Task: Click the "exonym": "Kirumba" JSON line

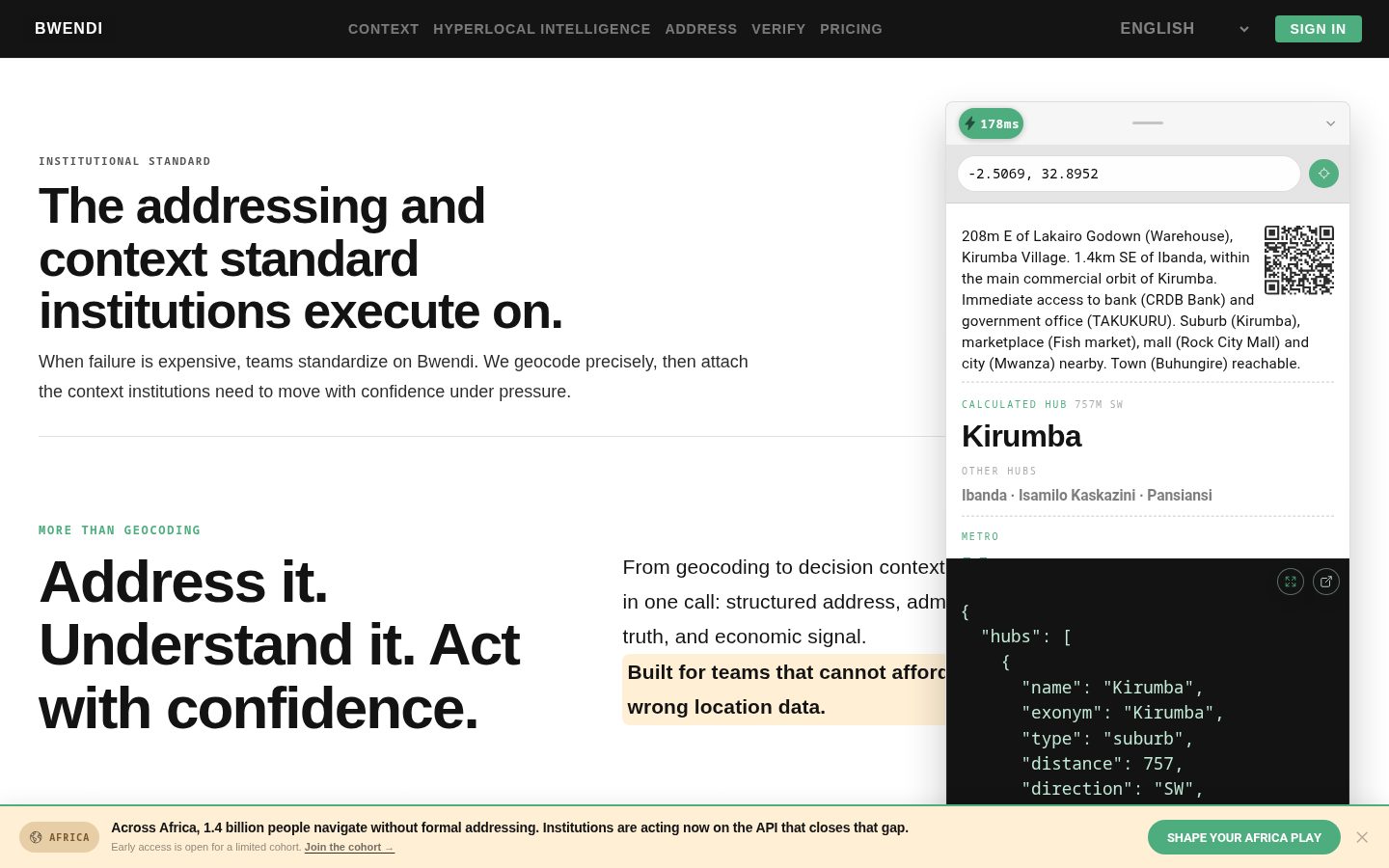Action: tap(1123, 713)
